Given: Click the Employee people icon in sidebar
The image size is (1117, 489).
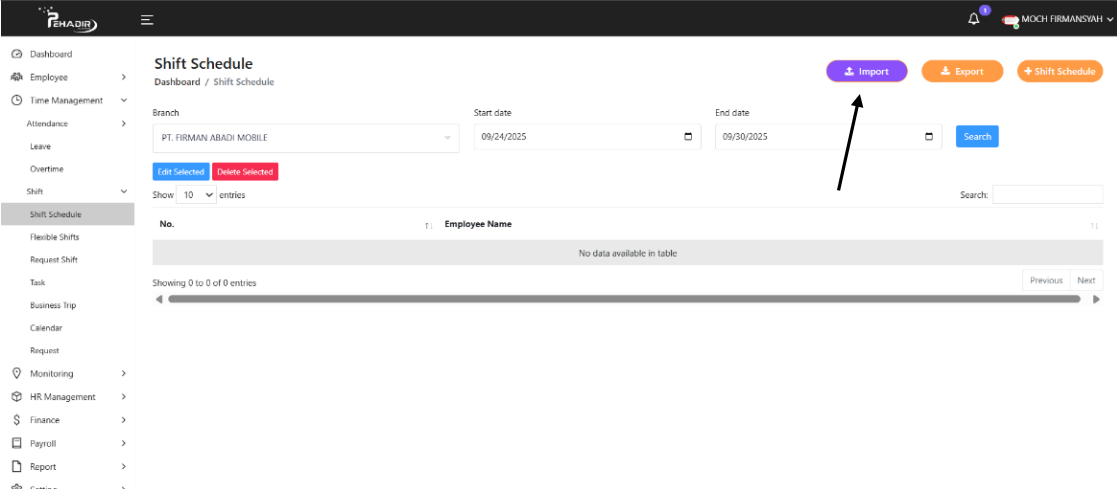Looking at the screenshot, I should coord(16,77).
